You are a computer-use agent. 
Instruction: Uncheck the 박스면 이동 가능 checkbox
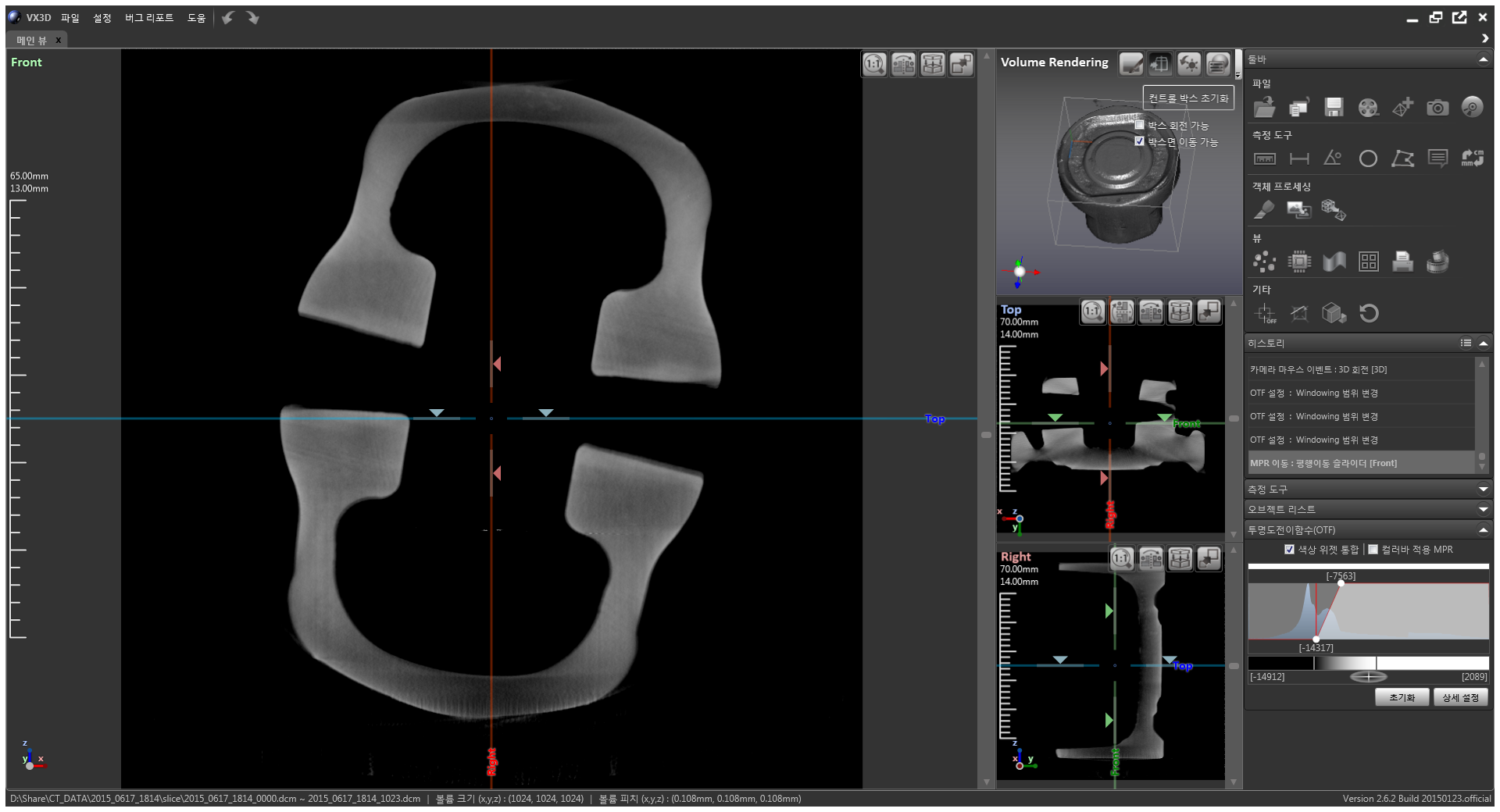1139,141
